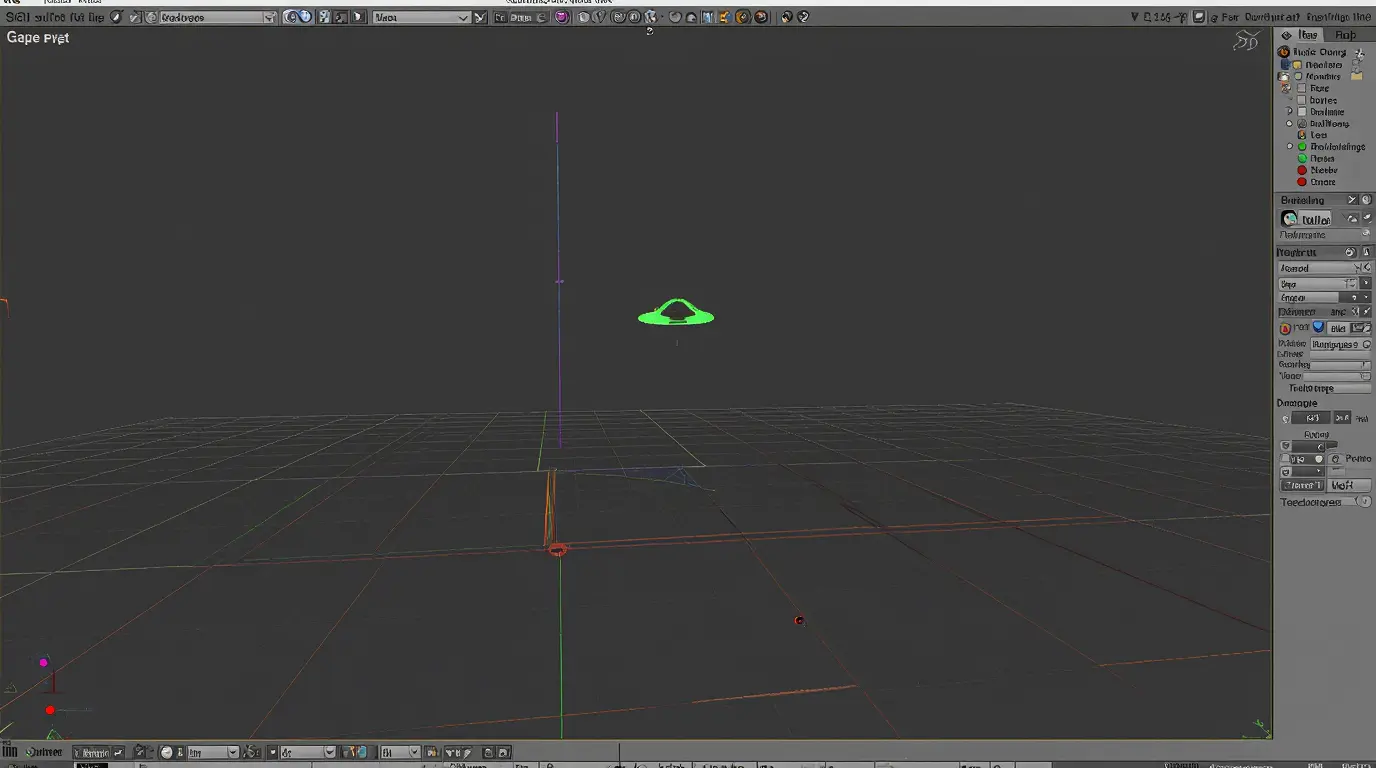
Task: Click the button next to the teal face icon
Action: tap(1316, 219)
